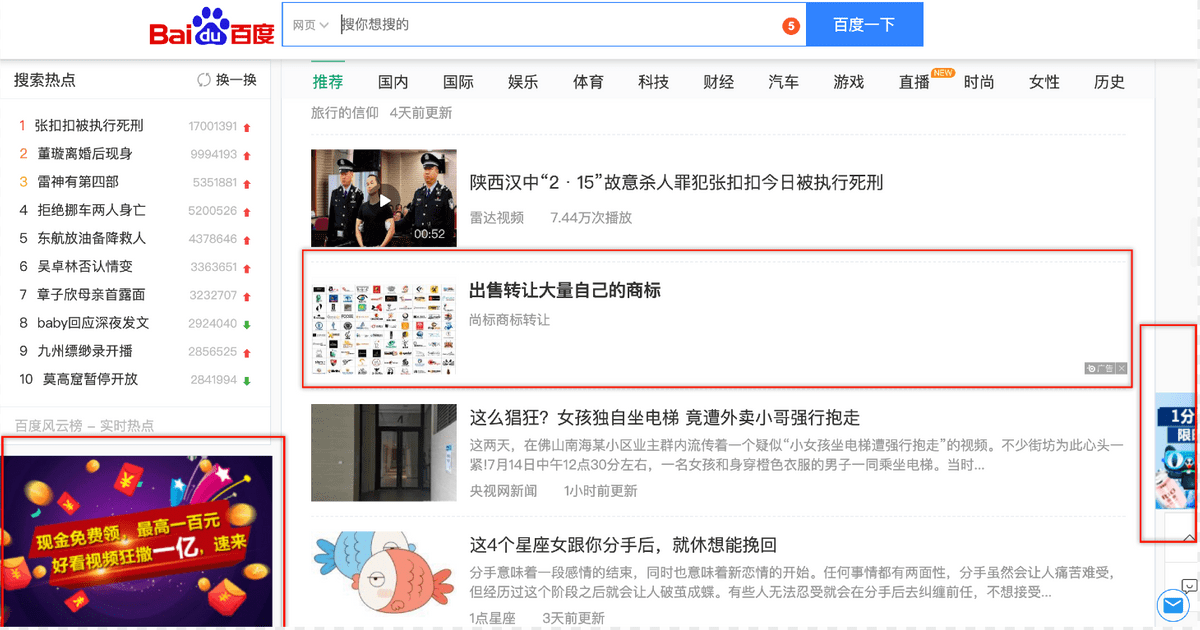Click the cartoon fish article thumbnail
Viewport: 1200px width, 630px height.
[x=384, y=578]
